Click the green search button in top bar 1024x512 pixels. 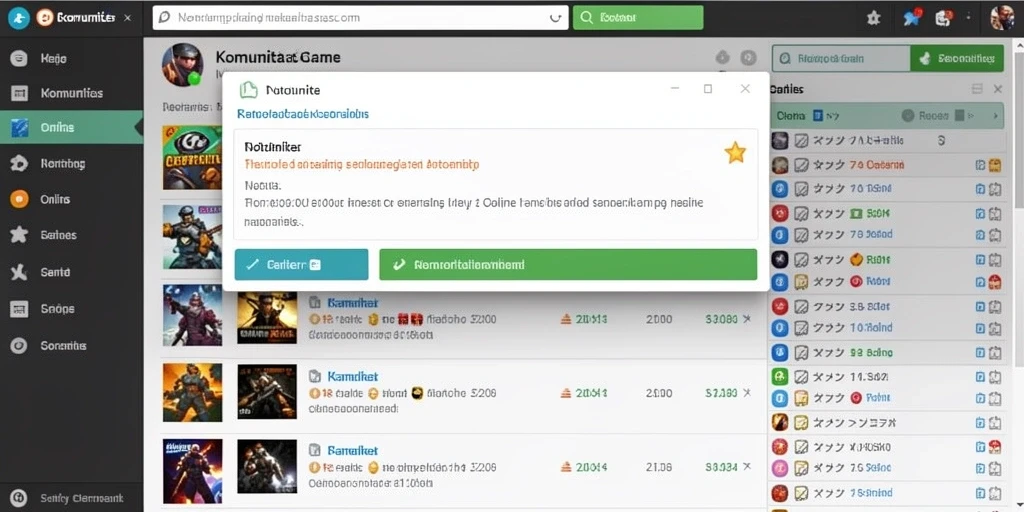click(638, 18)
